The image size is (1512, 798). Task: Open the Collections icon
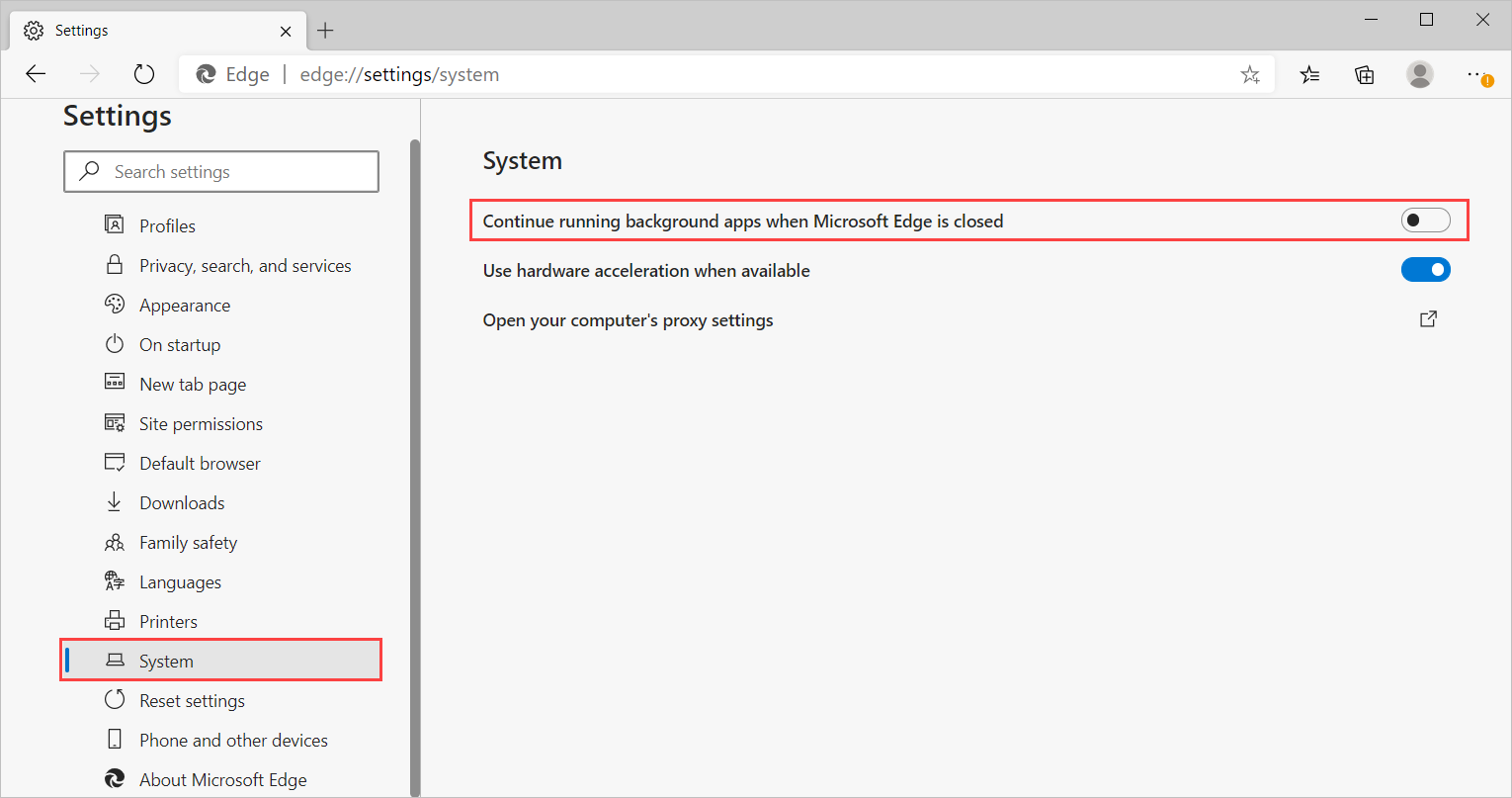tap(1365, 74)
